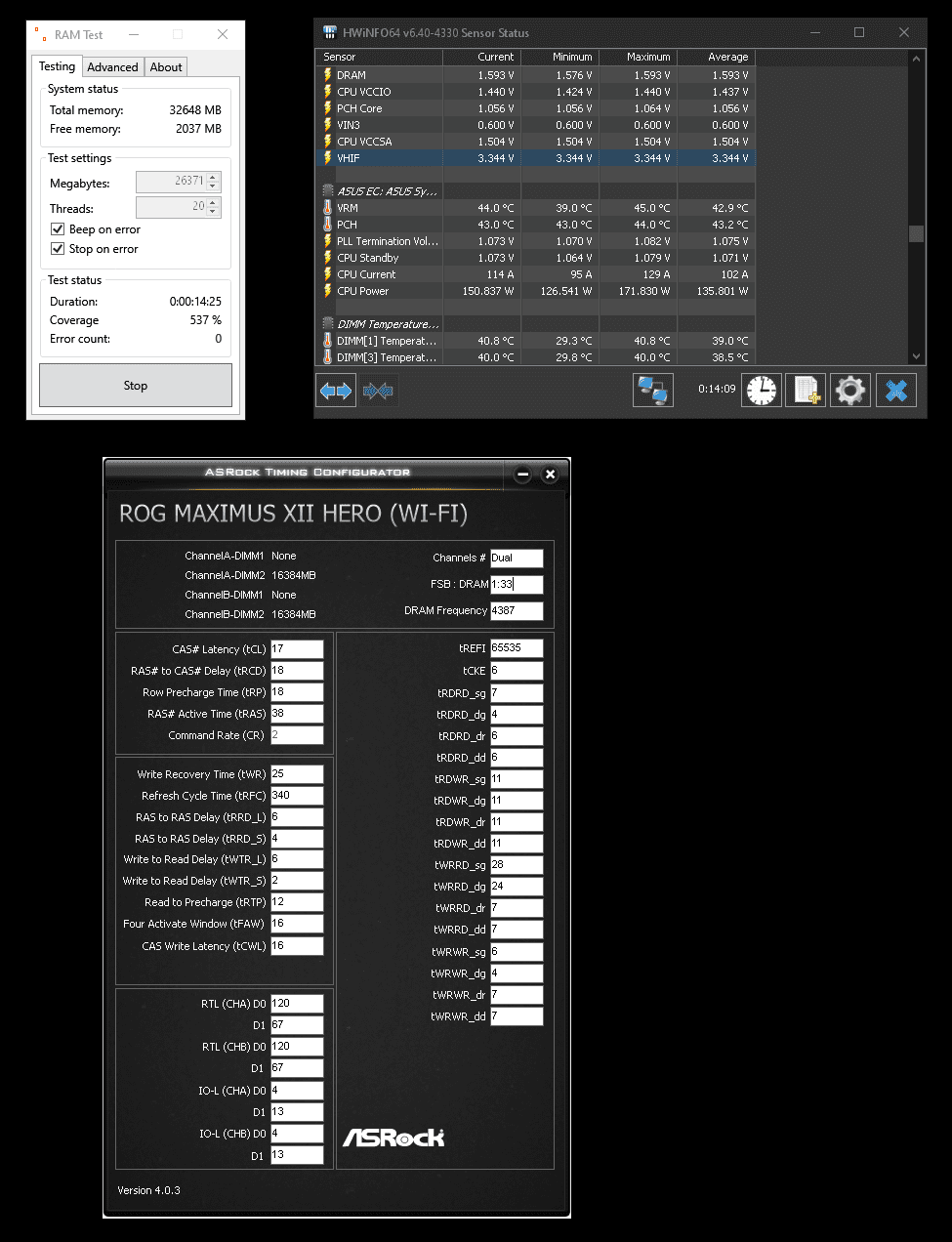Click the HWiNFO scrollbar down arrow

point(916,356)
